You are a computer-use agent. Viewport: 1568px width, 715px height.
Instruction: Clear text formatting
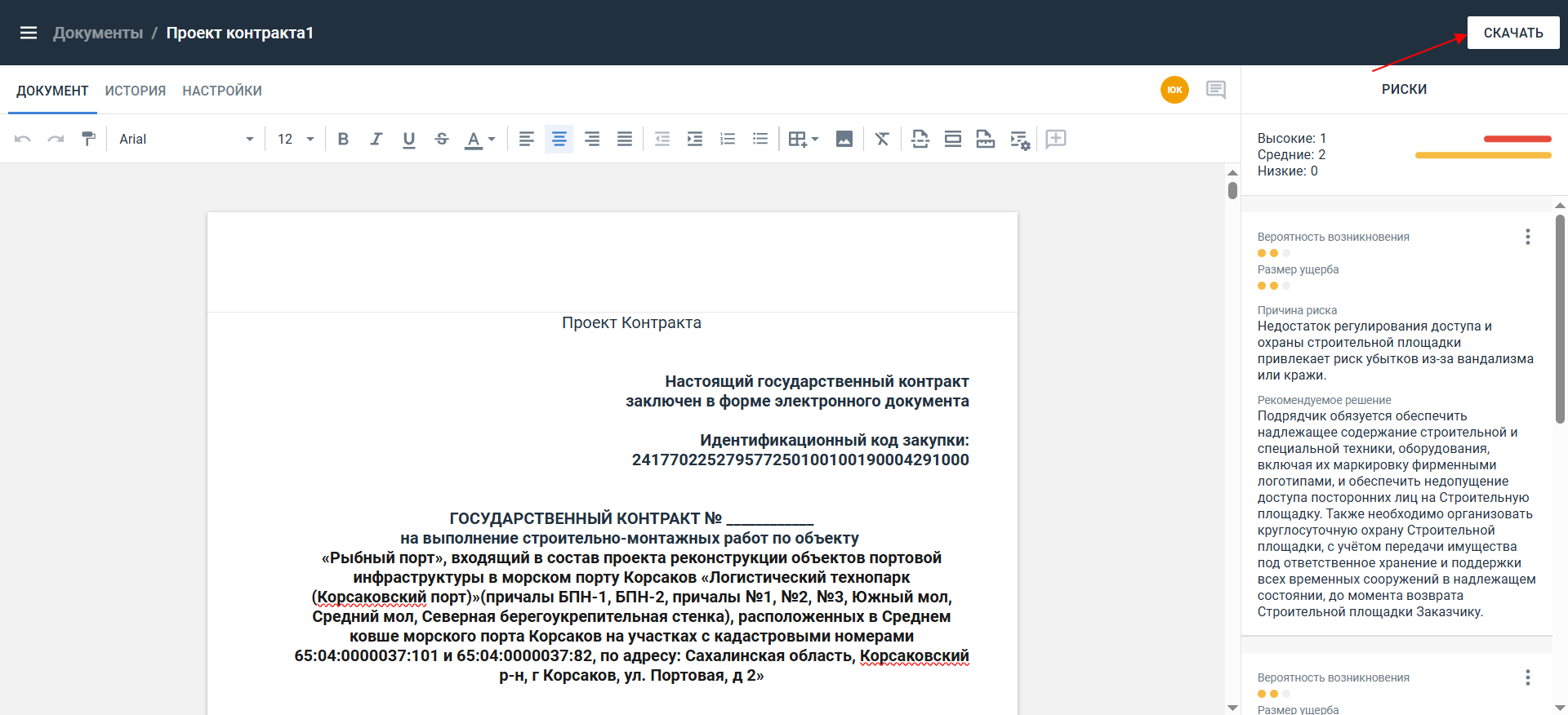coord(882,139)
